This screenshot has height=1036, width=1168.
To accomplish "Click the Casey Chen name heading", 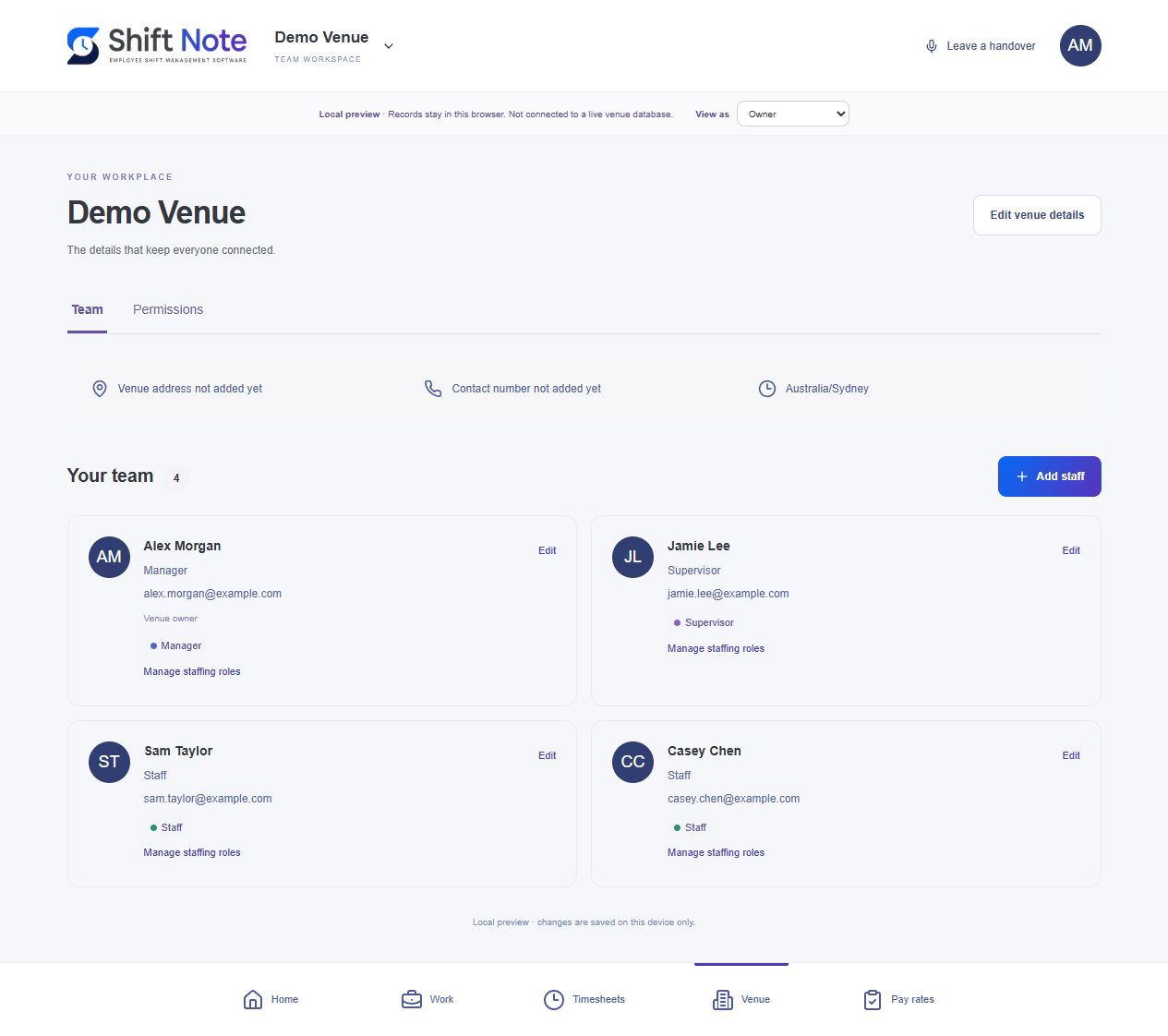I will pyautogui.click(x=704, y=751).
